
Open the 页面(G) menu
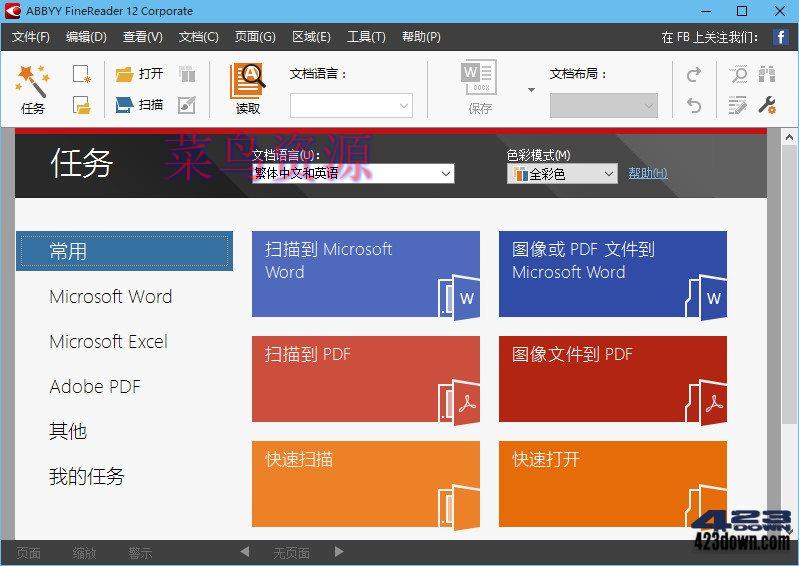click(255, 37)
